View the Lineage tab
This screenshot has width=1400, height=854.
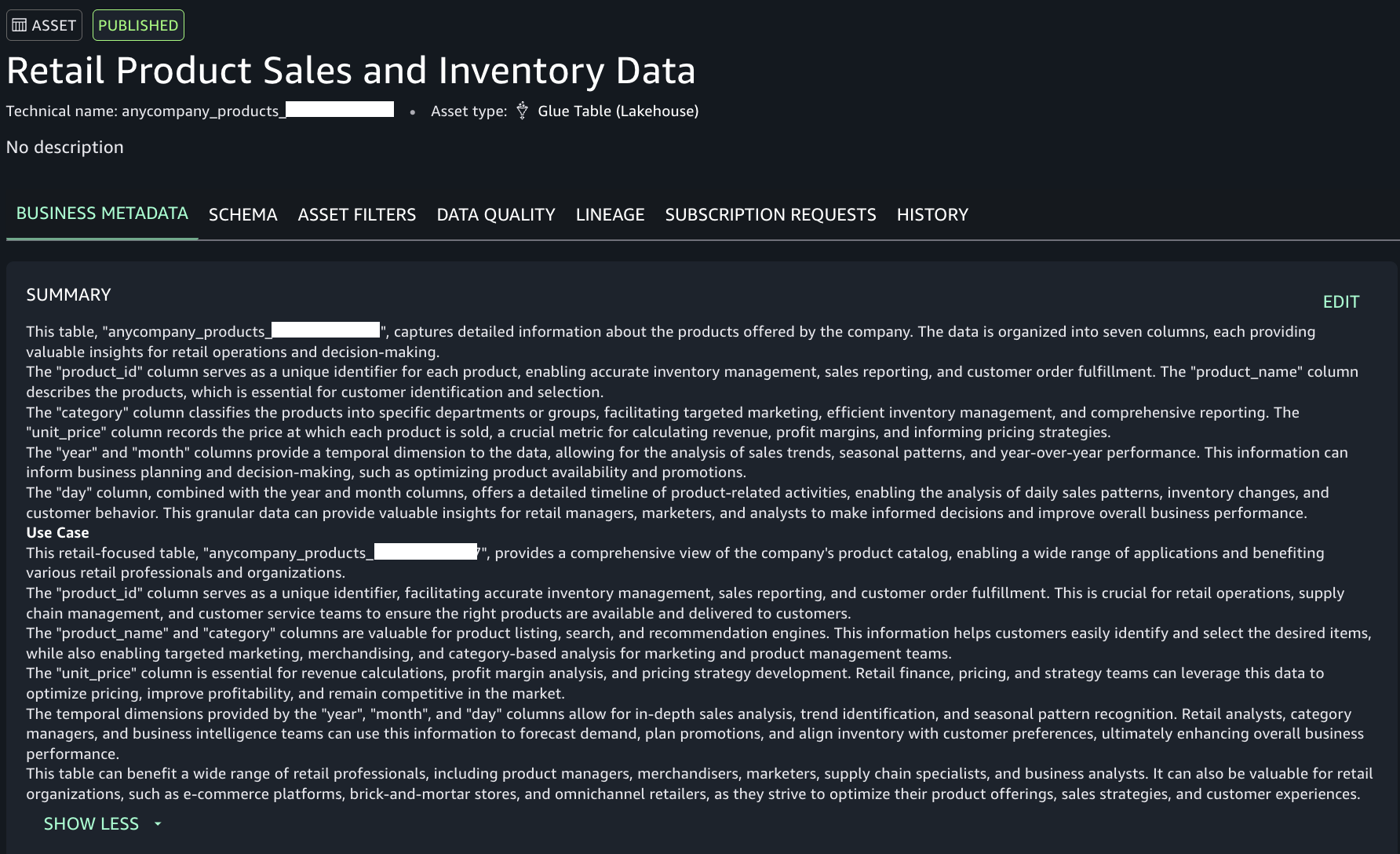610,215
